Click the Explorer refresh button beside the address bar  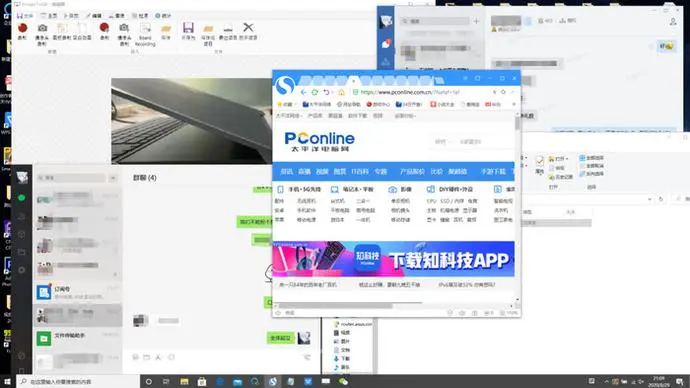click(661, 199)
